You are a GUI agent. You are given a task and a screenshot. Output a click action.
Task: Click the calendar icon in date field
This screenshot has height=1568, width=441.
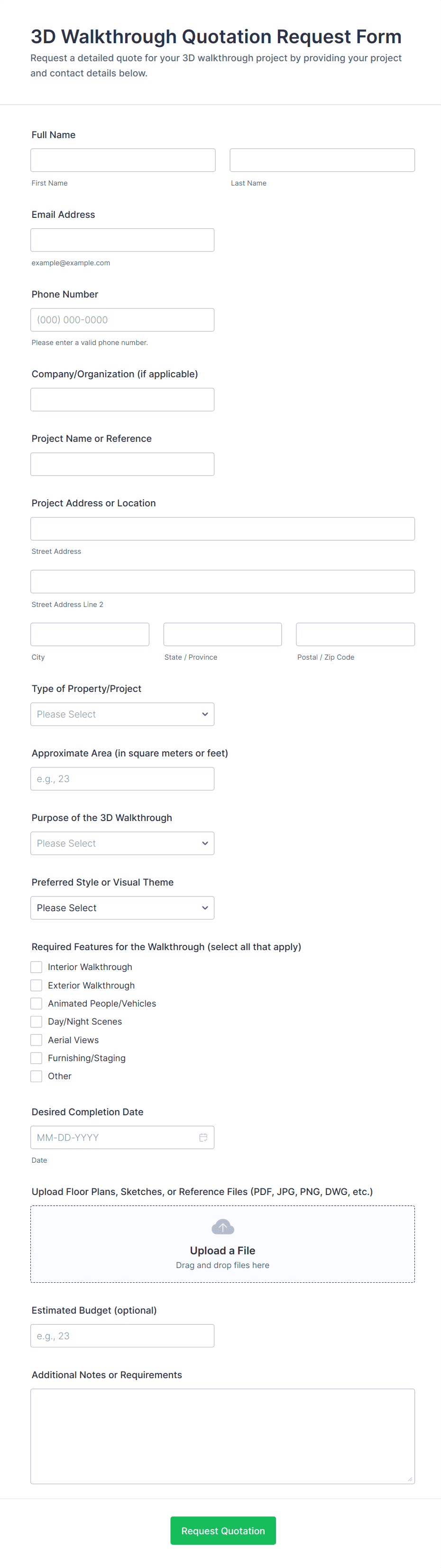click(x=203, y=1137)
